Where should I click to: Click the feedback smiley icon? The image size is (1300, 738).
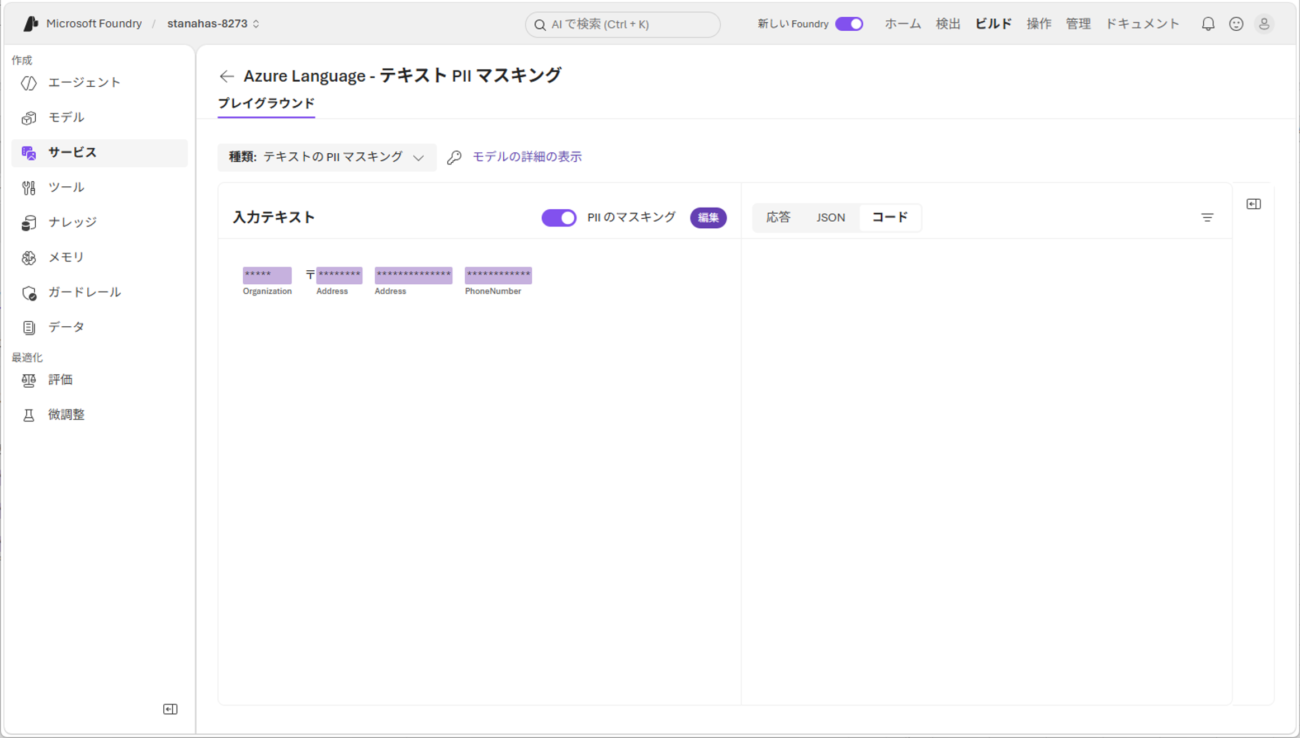click(1236, 24)
